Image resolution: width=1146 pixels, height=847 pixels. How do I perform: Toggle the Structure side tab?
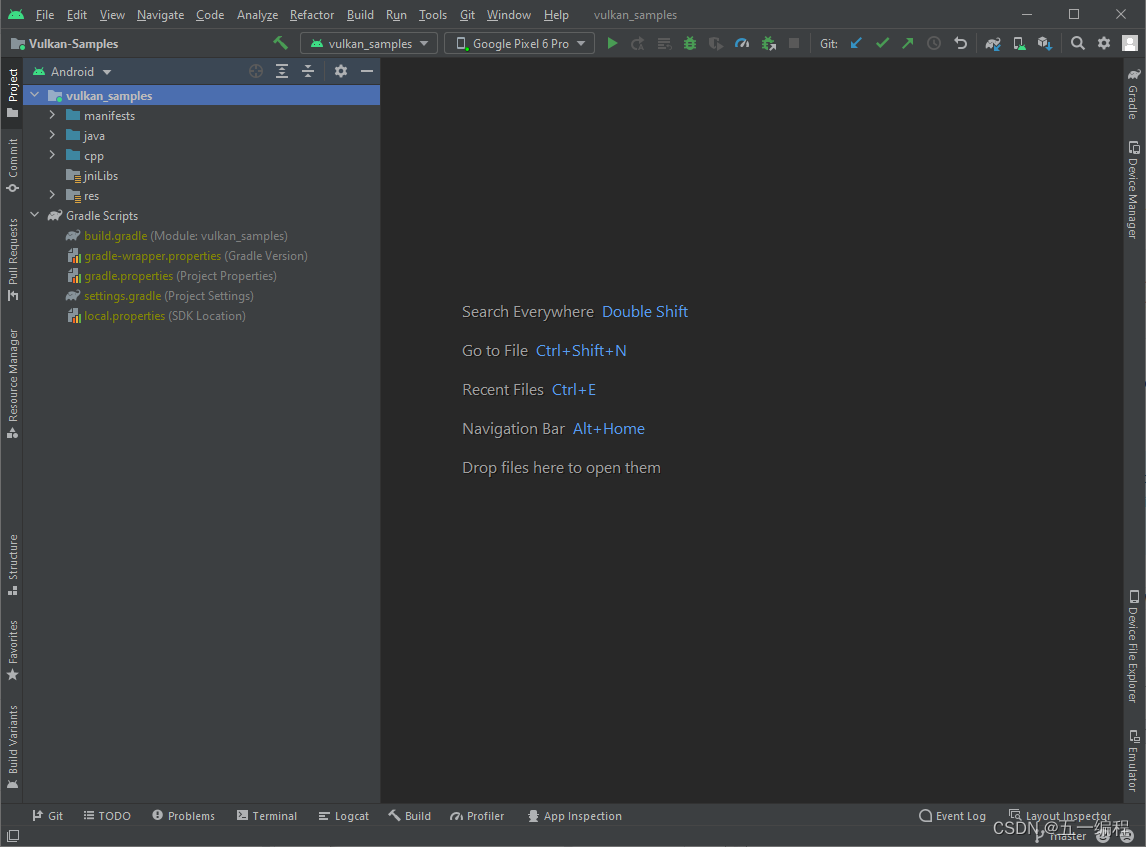point(12,566)
